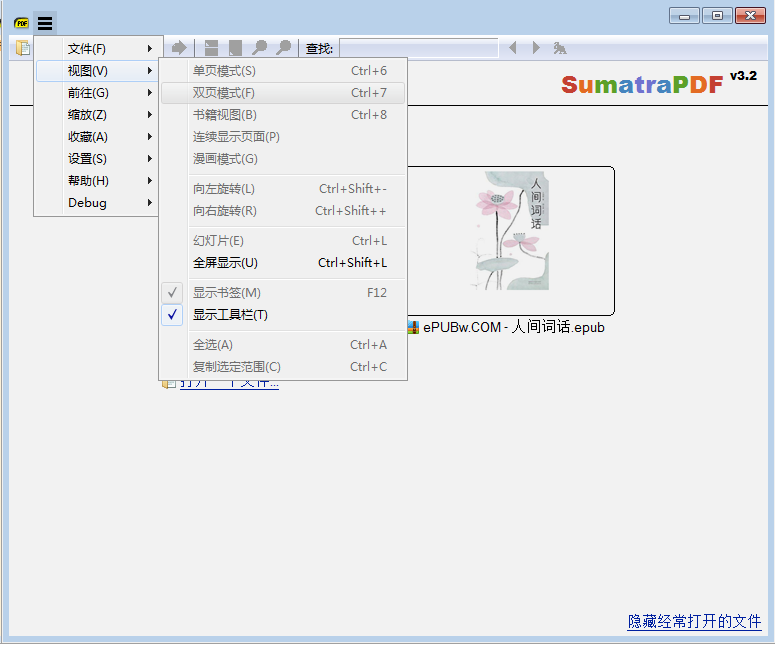Click the ePUBw.COM - 人间词话.epub filename

point(514,327)
